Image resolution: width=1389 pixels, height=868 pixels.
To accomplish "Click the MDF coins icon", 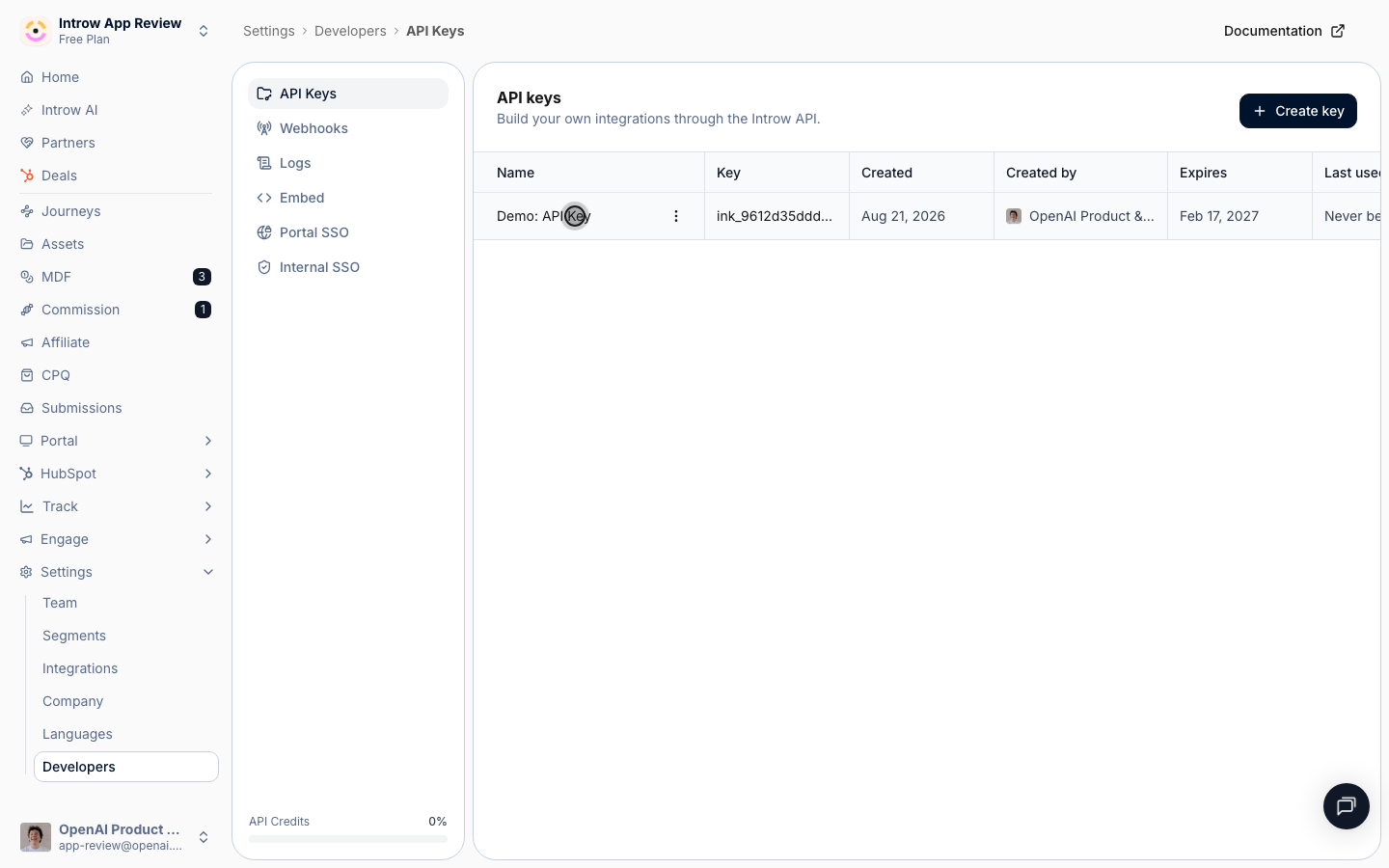I will pos(27,277).
